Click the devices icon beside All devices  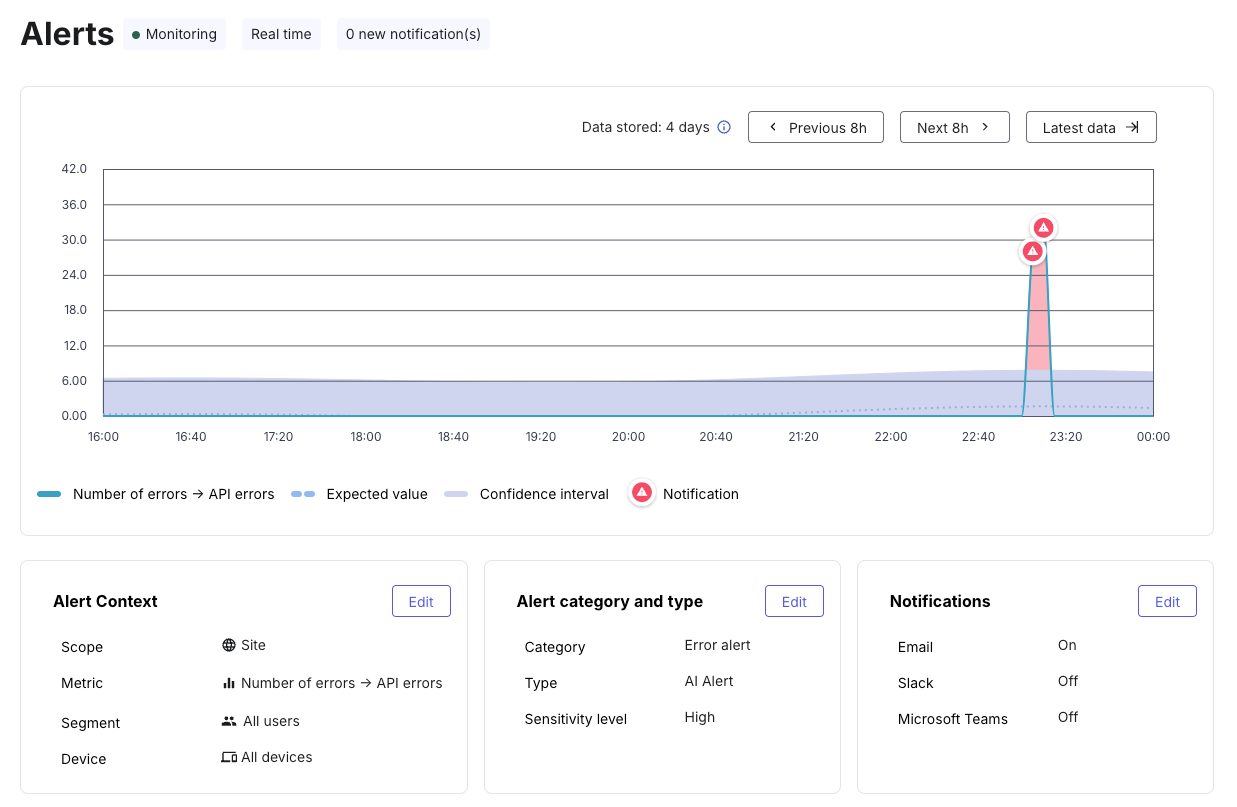coord(229,757)
